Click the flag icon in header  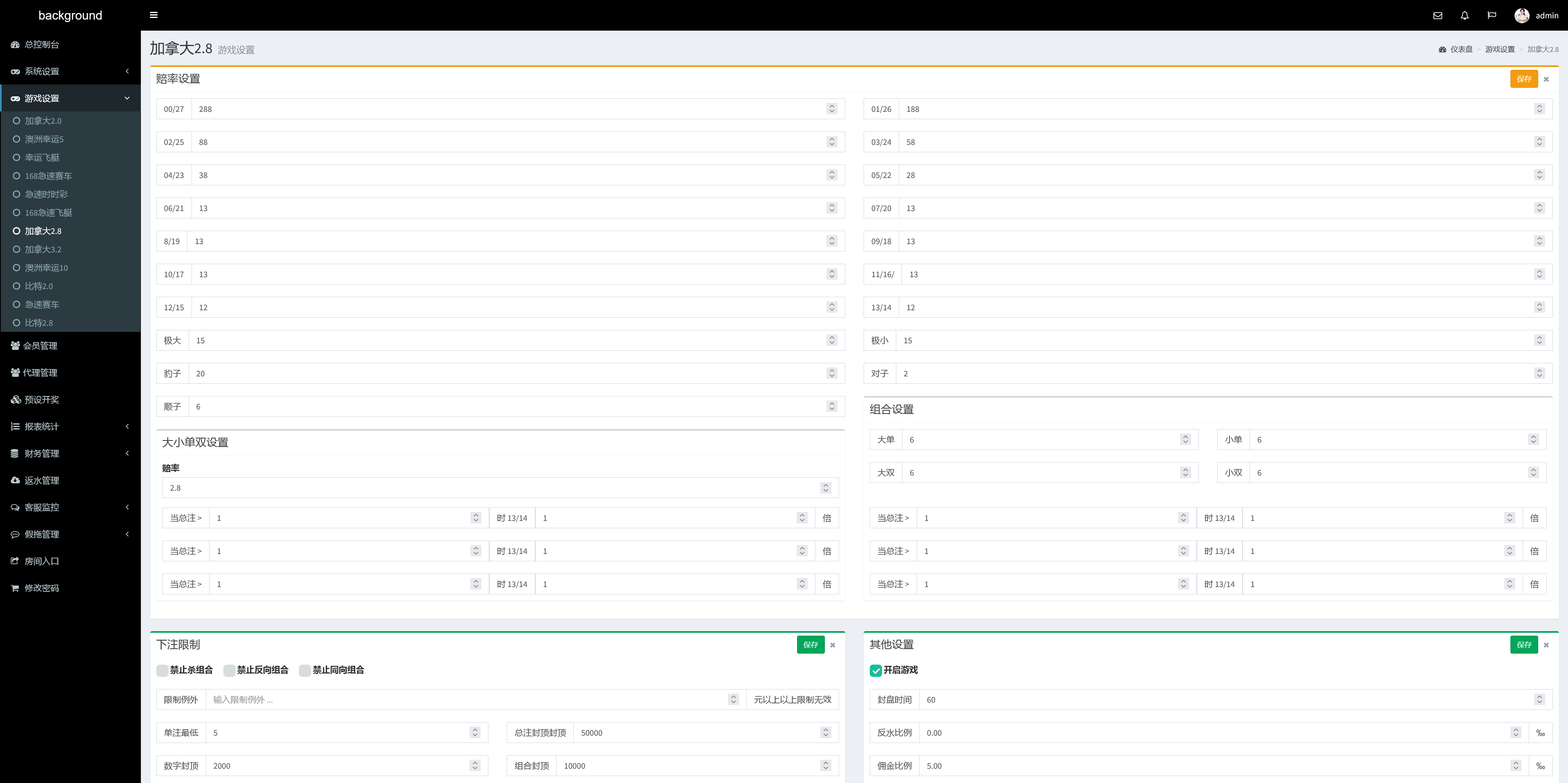(1491, 16)
